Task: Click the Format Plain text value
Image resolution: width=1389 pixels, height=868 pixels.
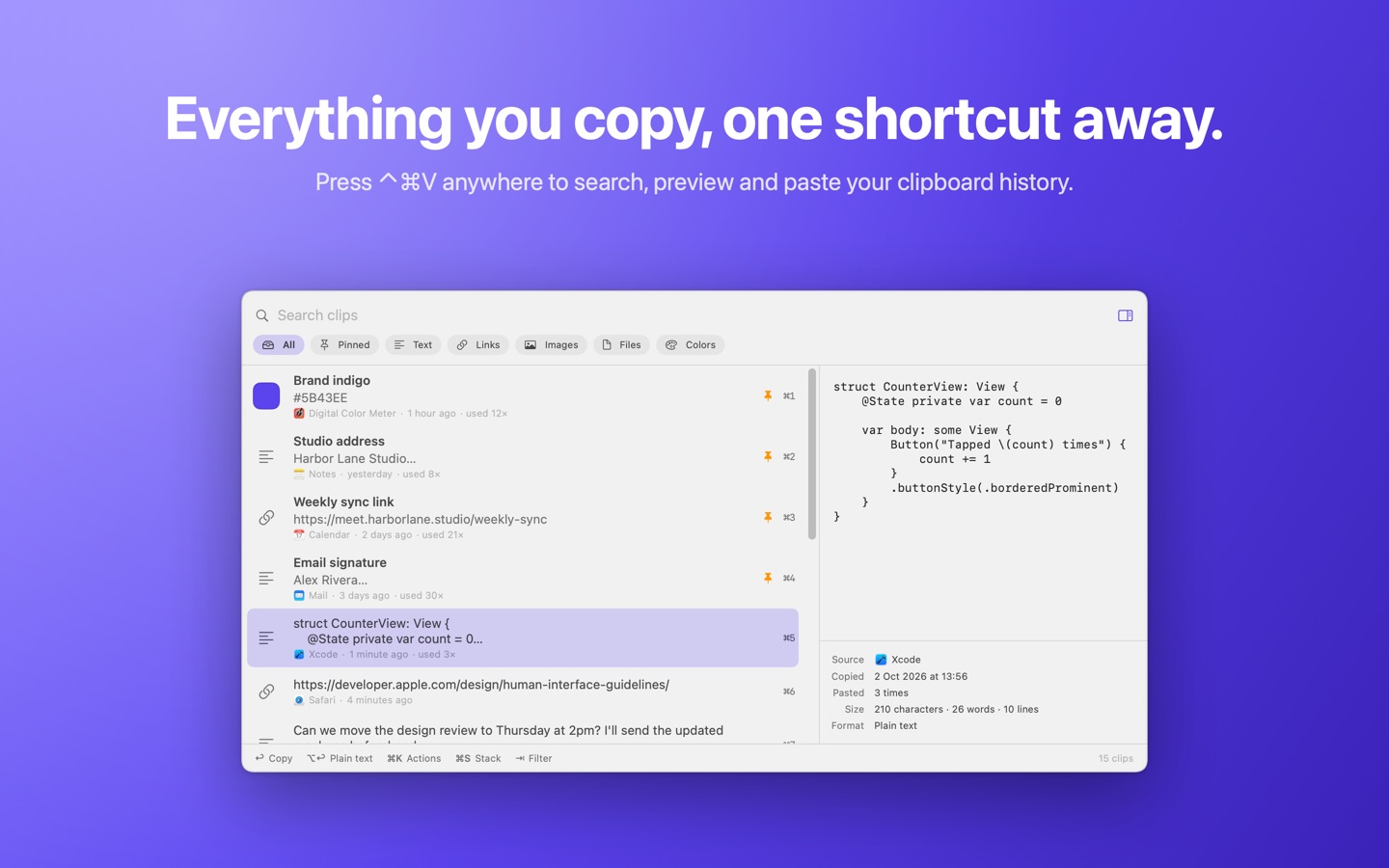Action: 895,725
